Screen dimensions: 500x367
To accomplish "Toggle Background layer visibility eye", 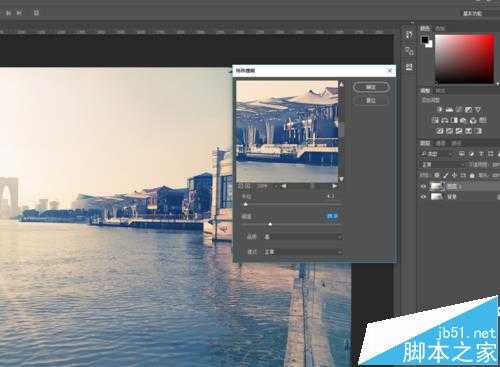I will pyautogui.click(x=423, y=197).
